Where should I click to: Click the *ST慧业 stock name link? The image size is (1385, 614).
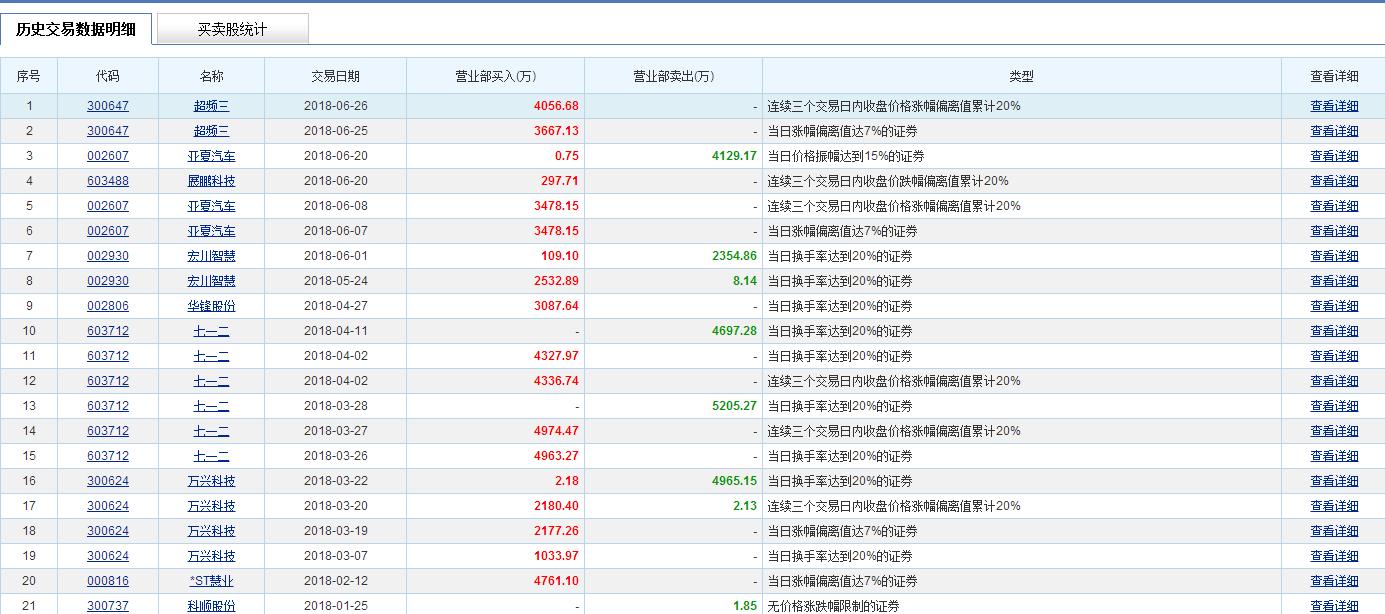(x=211, y=580)
